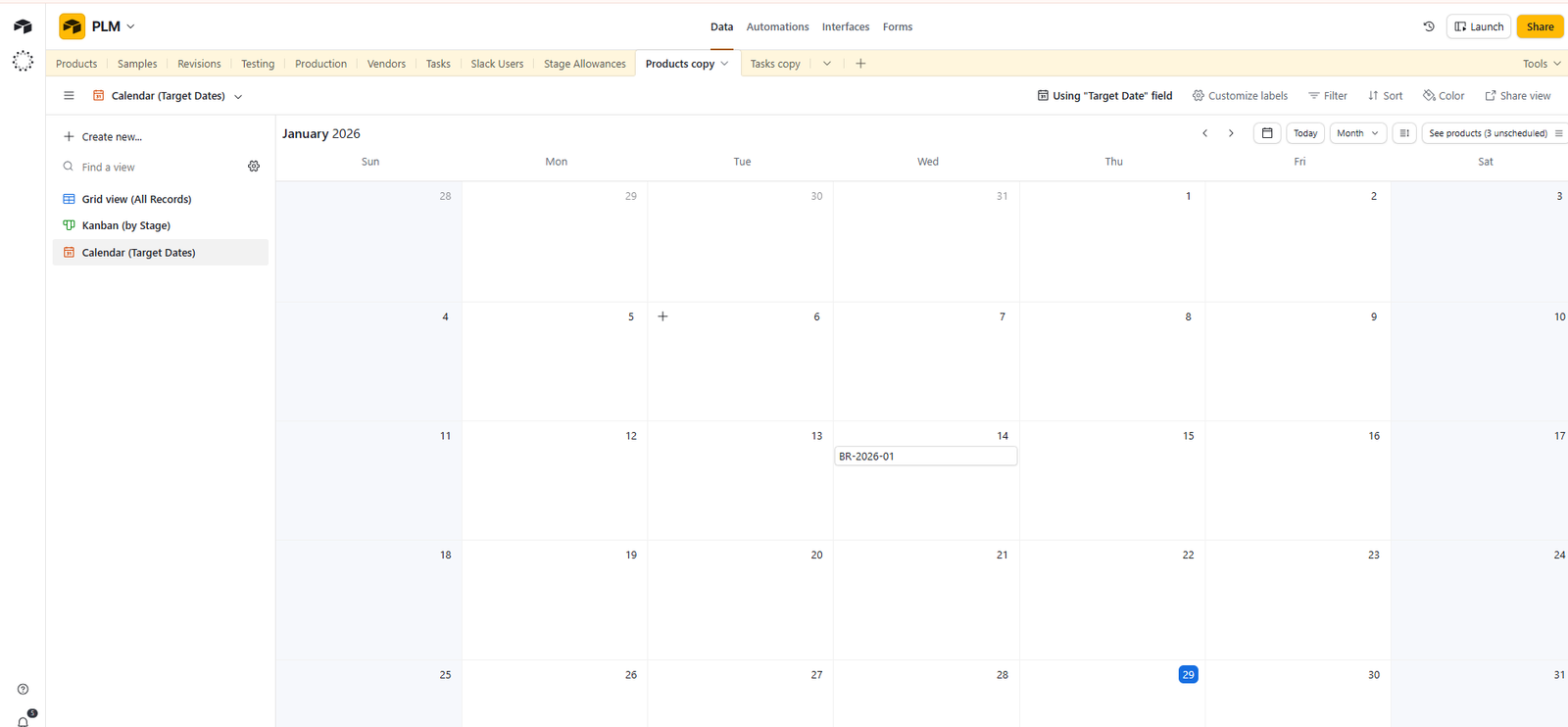Open the Month range dropdown
This screenshot has width=1568, height=727.
point(1357,133)
